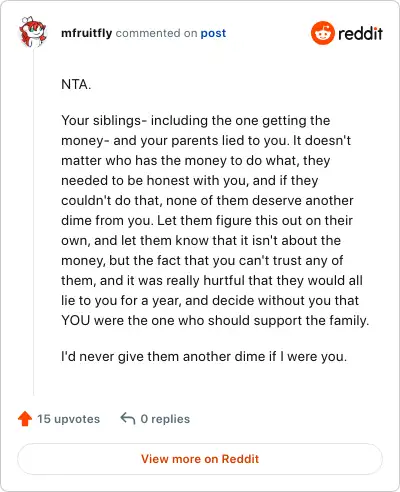Click the reddit wordmark text
400x492 pixels.
pos(360,33)
